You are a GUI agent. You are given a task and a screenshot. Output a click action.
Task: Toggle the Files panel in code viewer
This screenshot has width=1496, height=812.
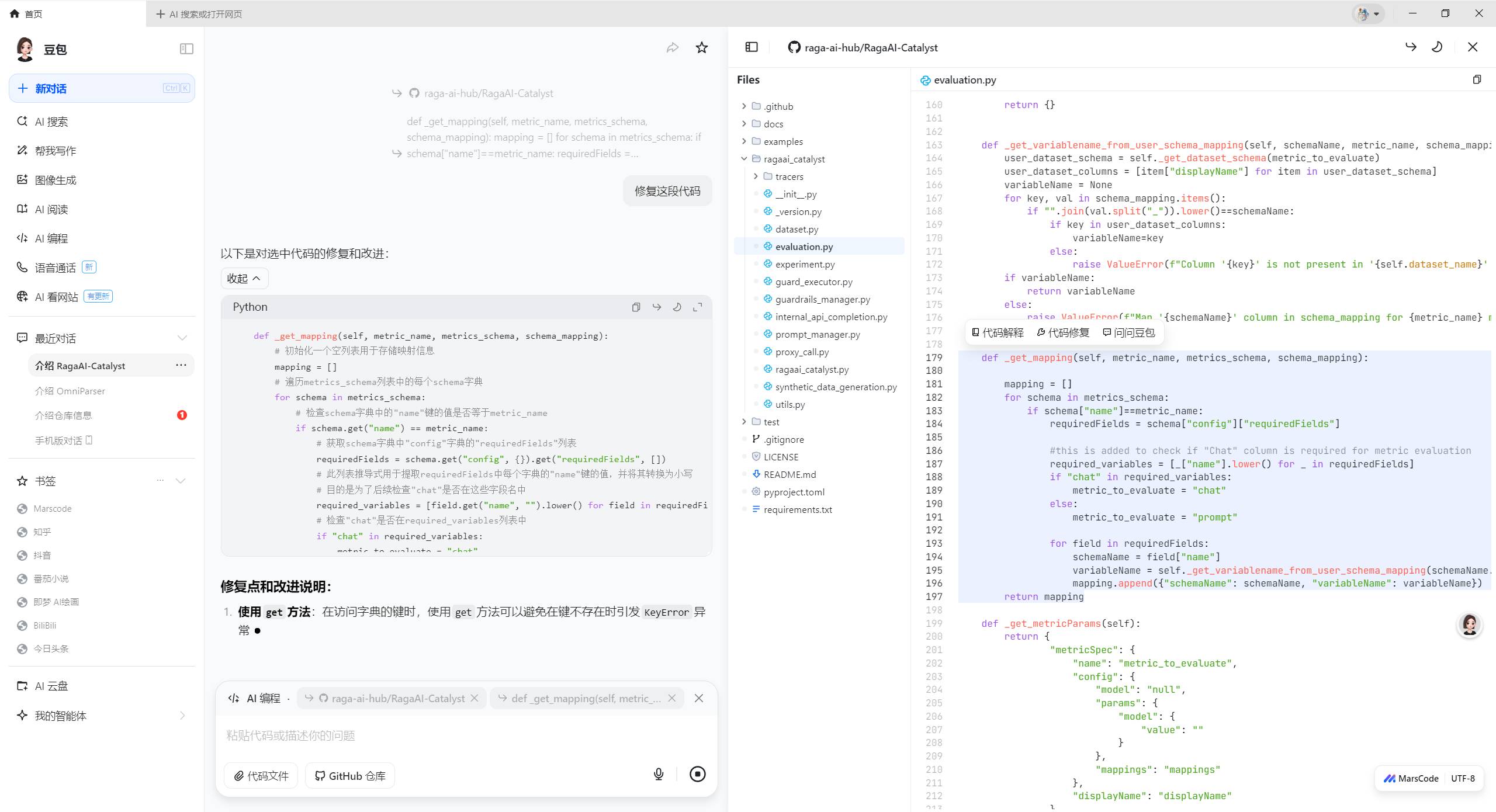(752, 47)
